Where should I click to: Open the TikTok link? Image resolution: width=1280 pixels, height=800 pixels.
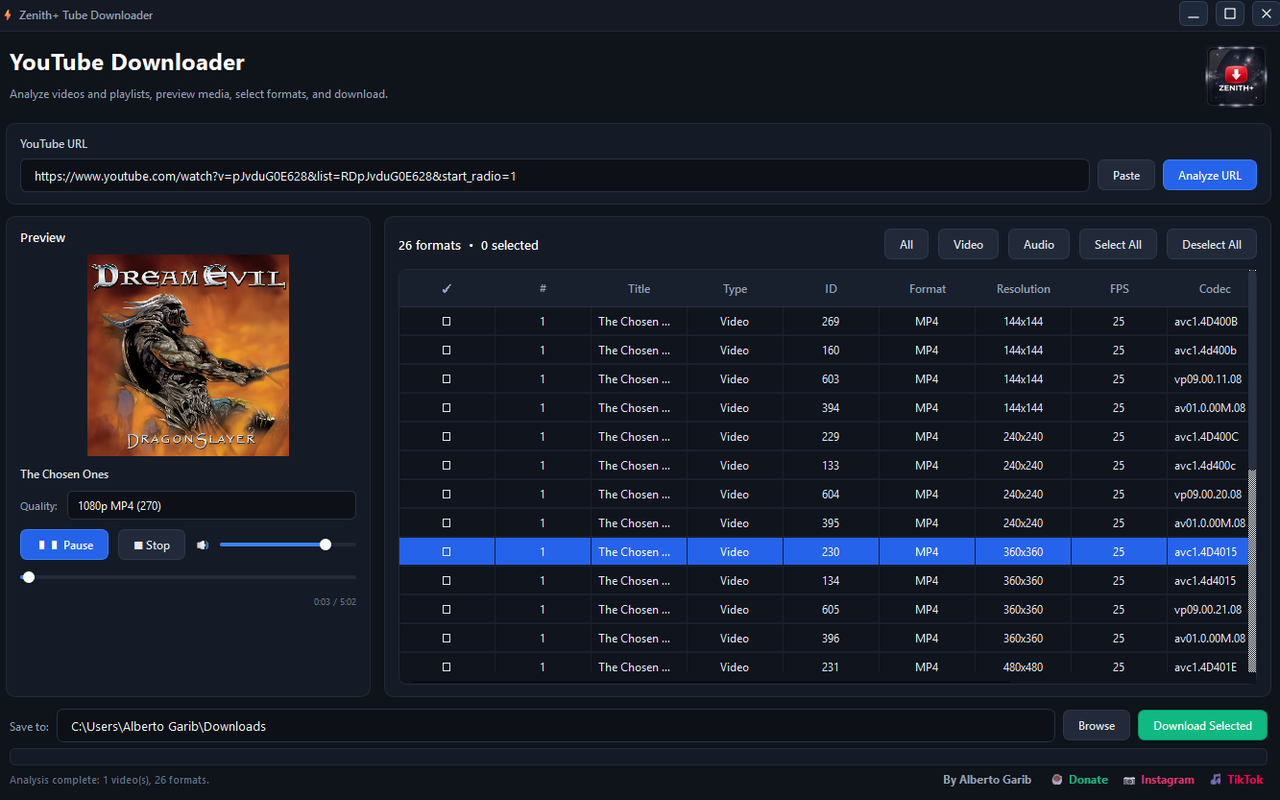tap(1237, 780)
